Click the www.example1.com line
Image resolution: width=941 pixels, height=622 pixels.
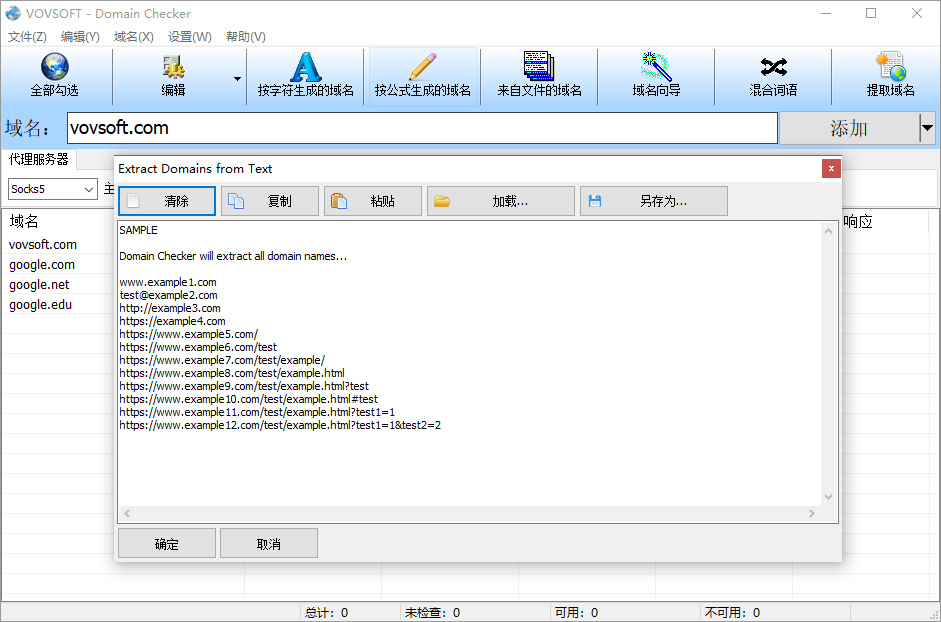point(168,282)
